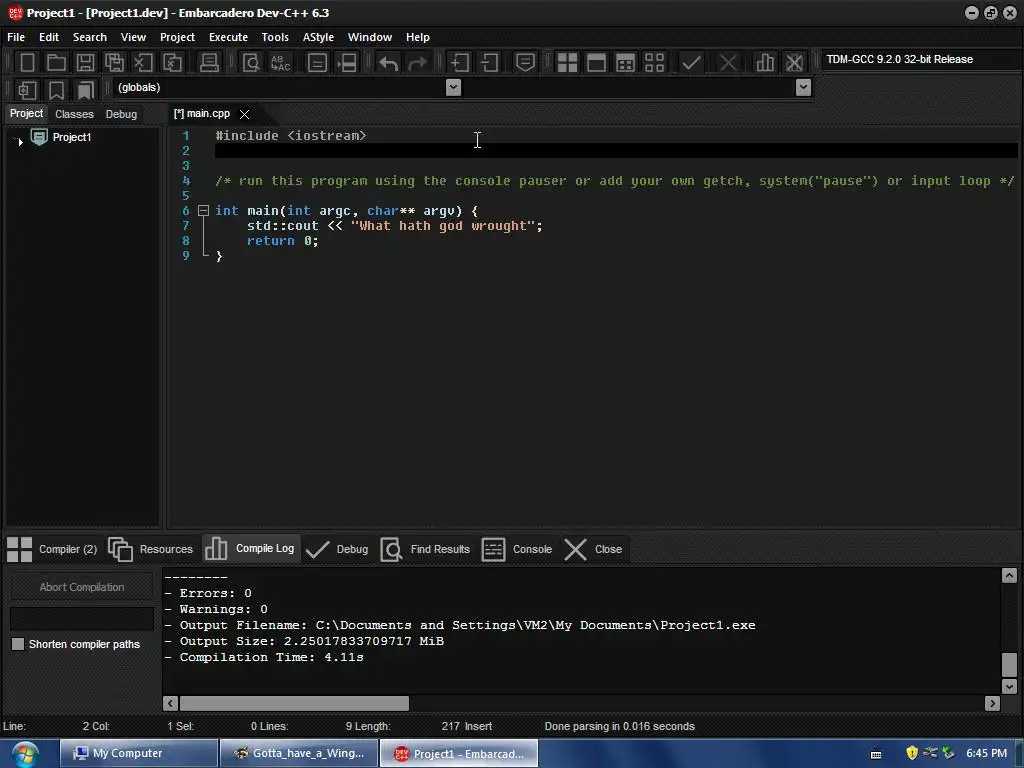Click the Close All files toolbar icon
This screenshot has width=1024, height=768.
pos(172,63)
